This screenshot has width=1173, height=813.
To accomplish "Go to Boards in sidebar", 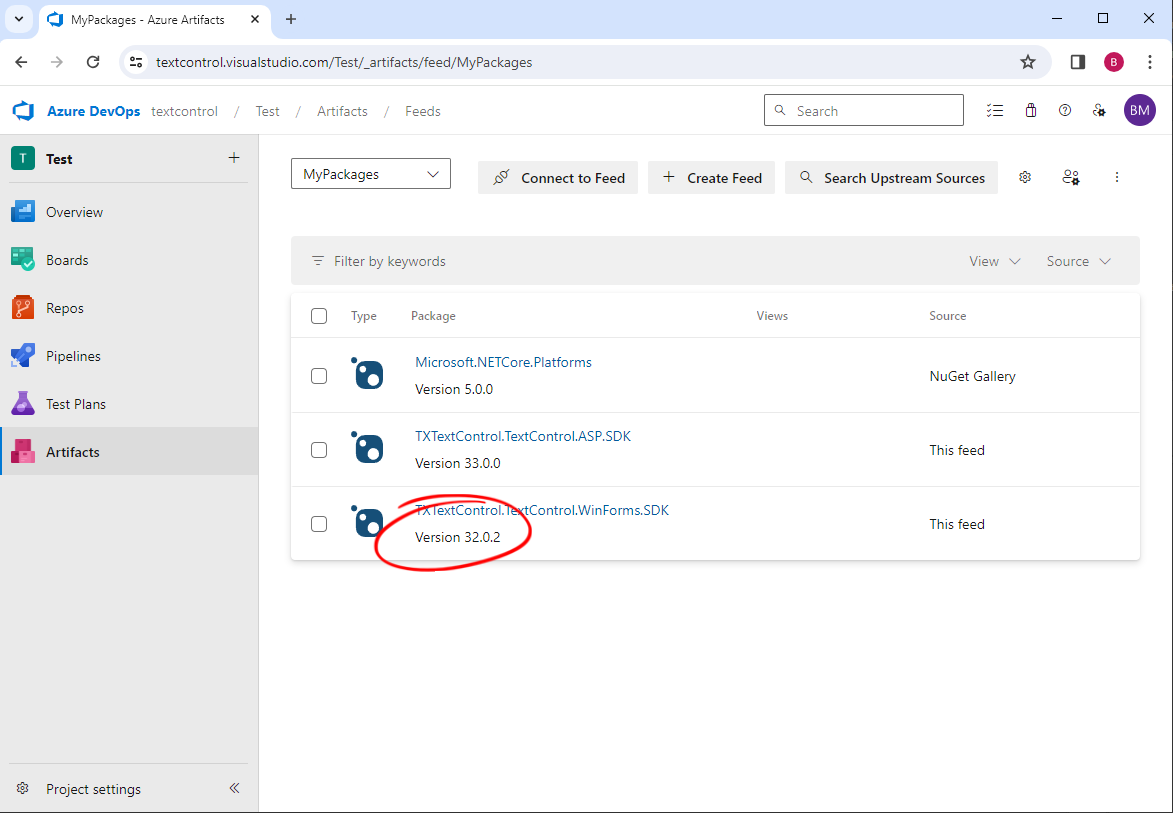I will [x=129, y=260].
